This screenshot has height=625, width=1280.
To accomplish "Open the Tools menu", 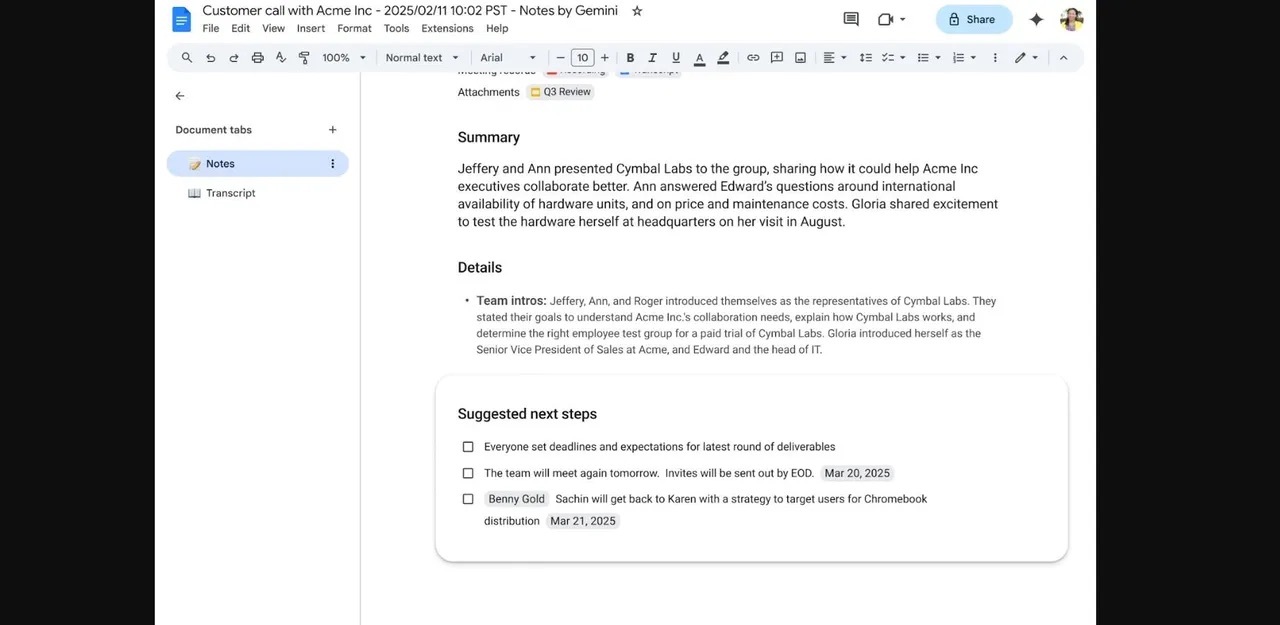I will [x=397, y=29].
